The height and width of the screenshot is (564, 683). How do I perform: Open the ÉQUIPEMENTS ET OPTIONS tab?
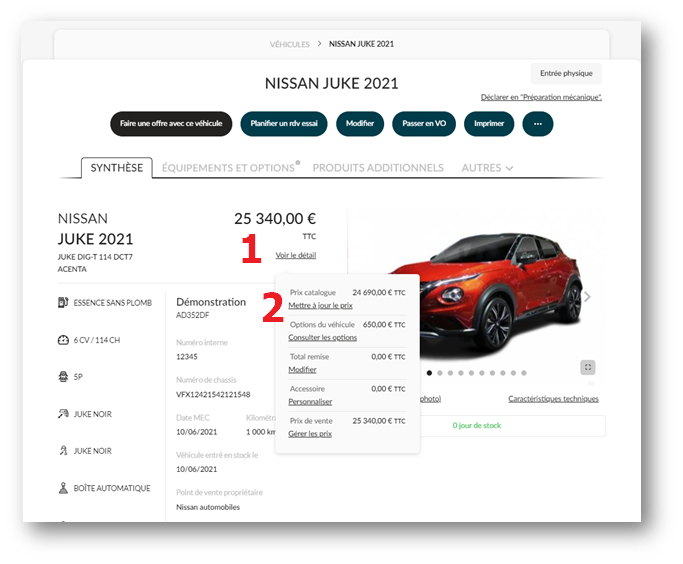[x=230, y=168]
